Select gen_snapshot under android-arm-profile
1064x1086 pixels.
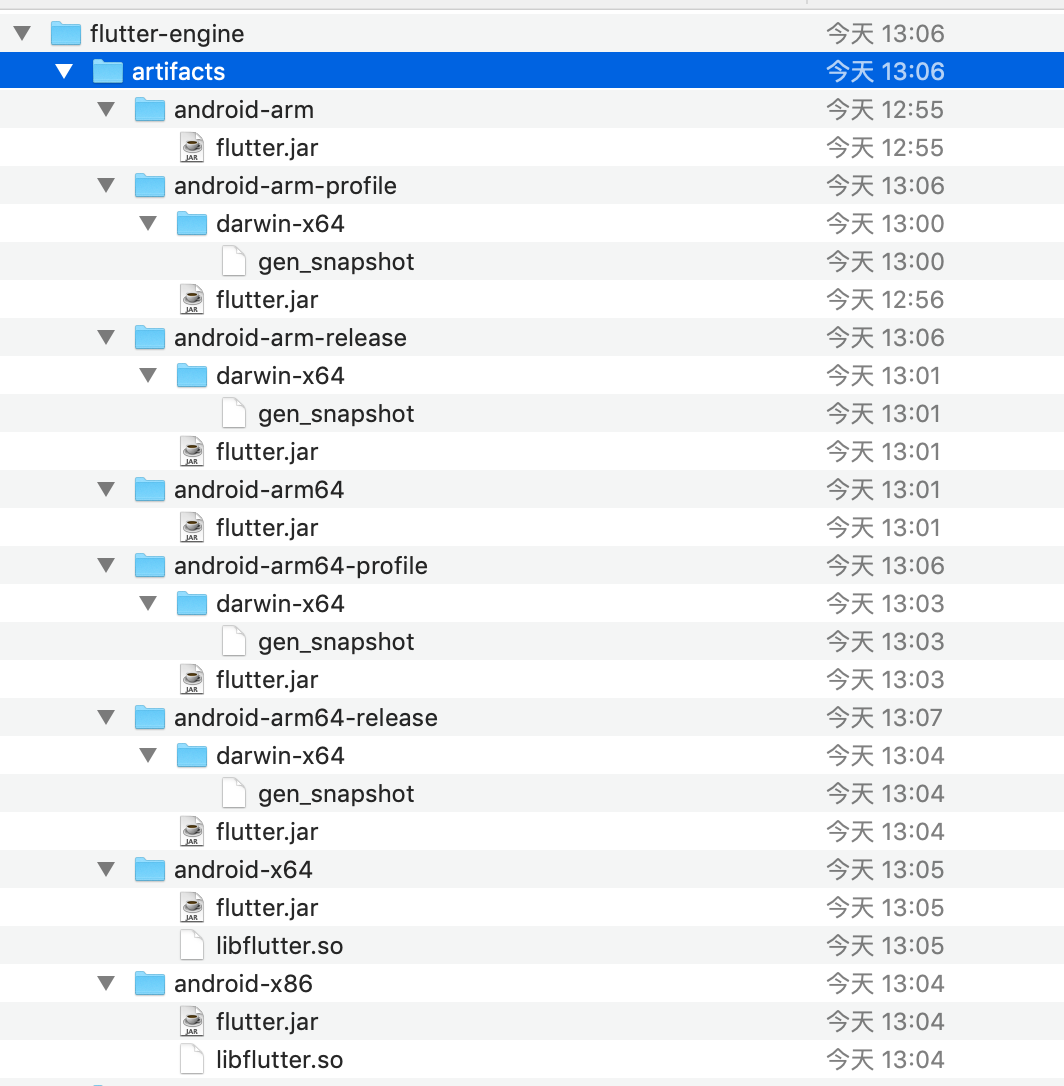click(335, 262)
